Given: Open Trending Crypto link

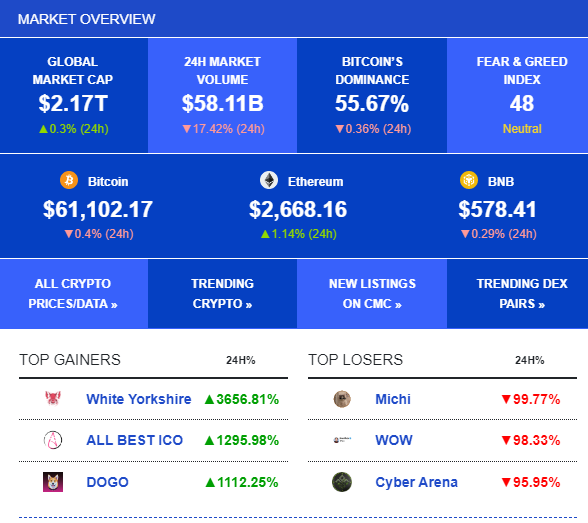Looking at the screenshot, I should tap(222, 294).
